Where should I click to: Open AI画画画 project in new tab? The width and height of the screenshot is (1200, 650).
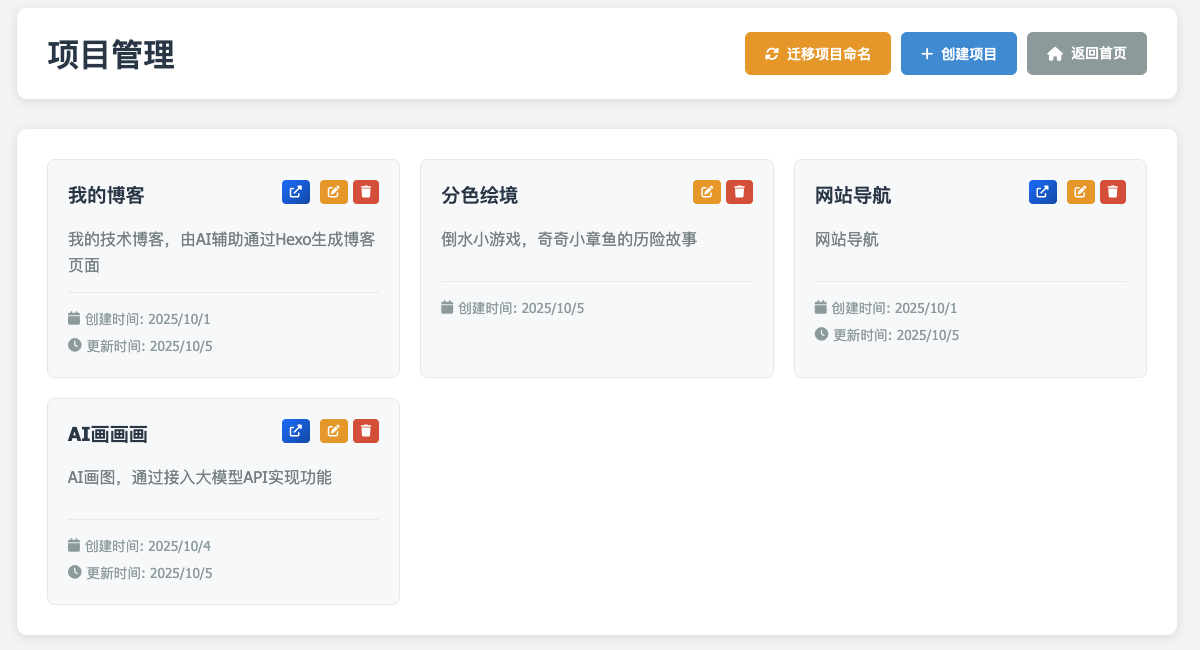[295, 430]
